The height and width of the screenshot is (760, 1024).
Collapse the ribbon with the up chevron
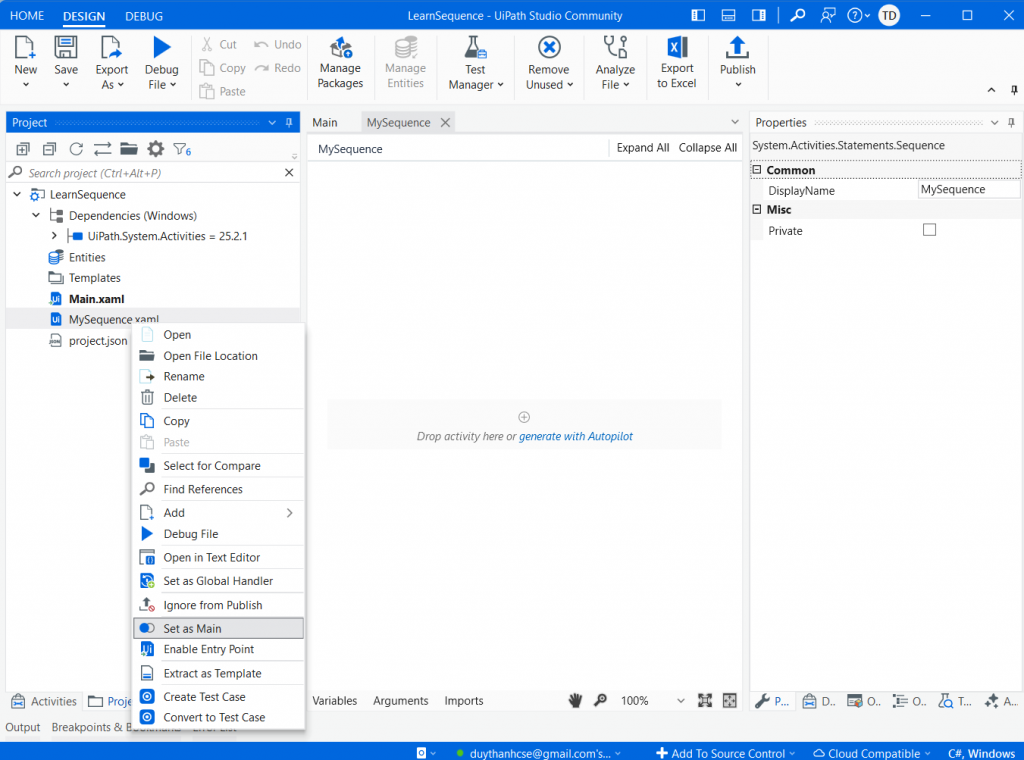tap(991, 90)
